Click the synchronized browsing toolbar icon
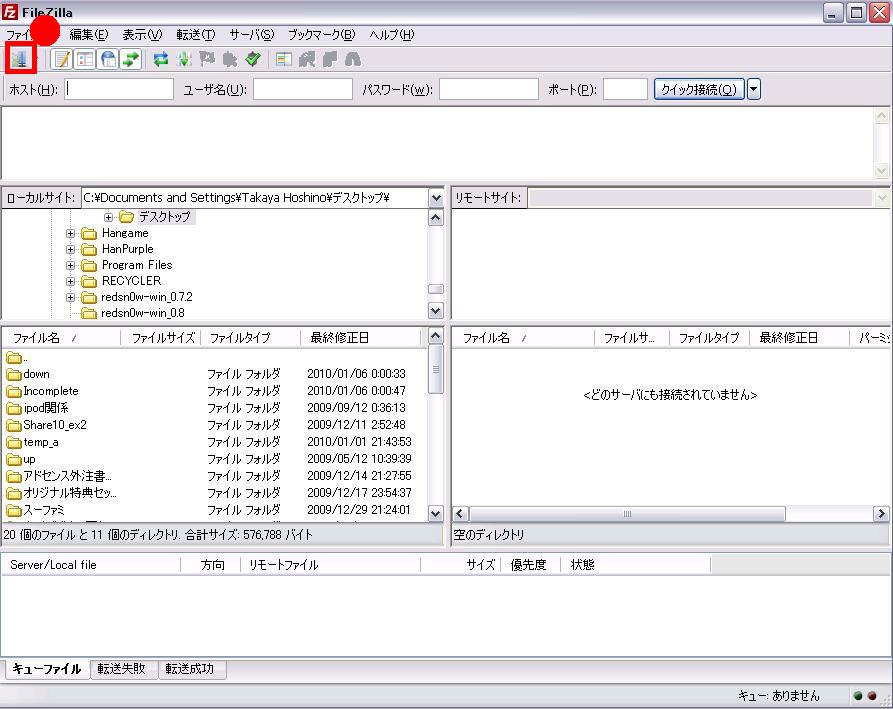Screen dimensions: 893x709 click(330, 59)
